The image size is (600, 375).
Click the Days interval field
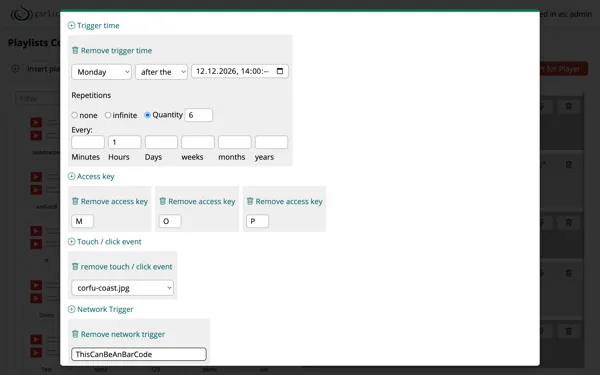tap(161, 142)
